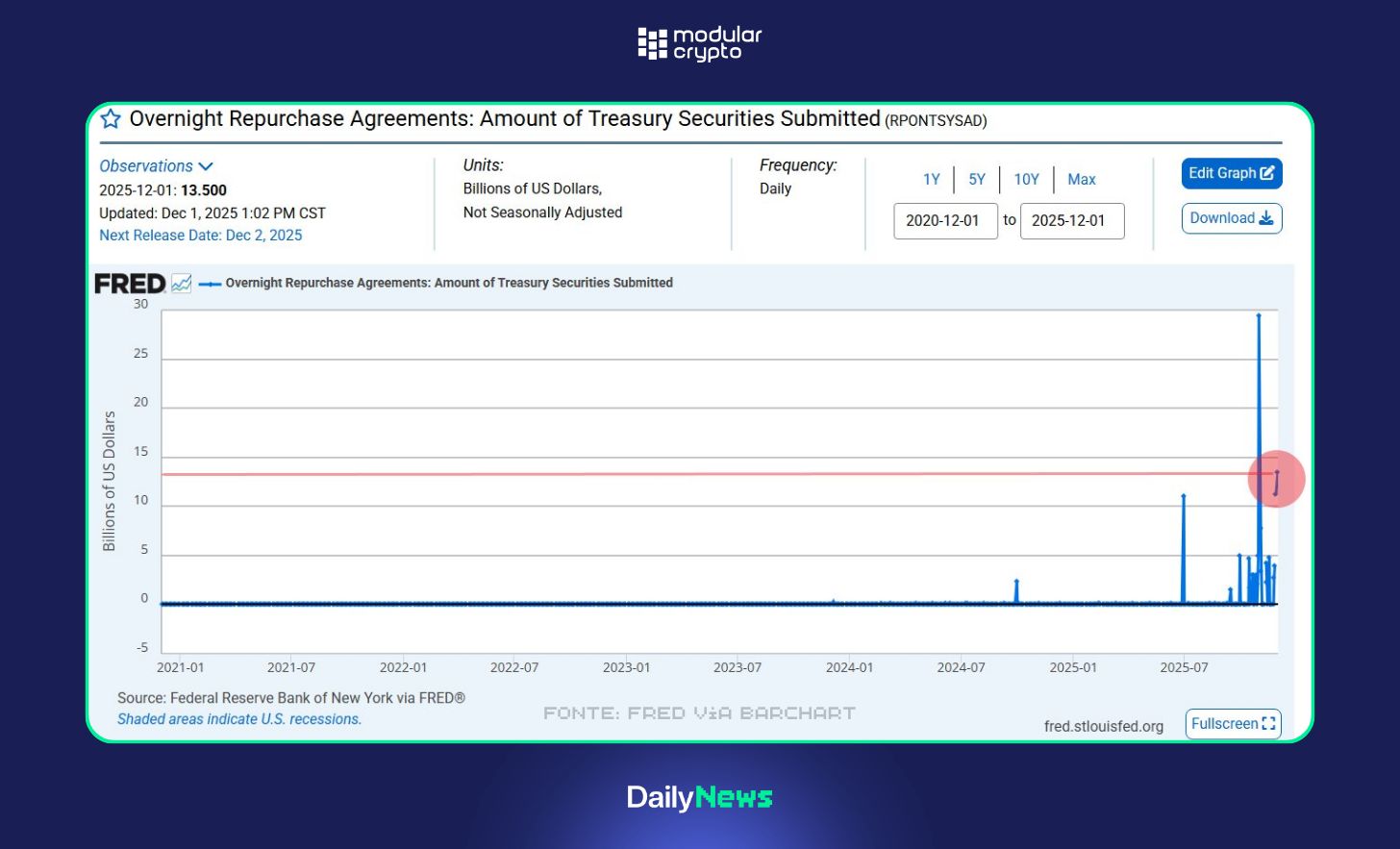Viewport: 1400px width, 849px height.
Task: Click the Modular Crypto logo icon
Action: [x=652, y=44]
